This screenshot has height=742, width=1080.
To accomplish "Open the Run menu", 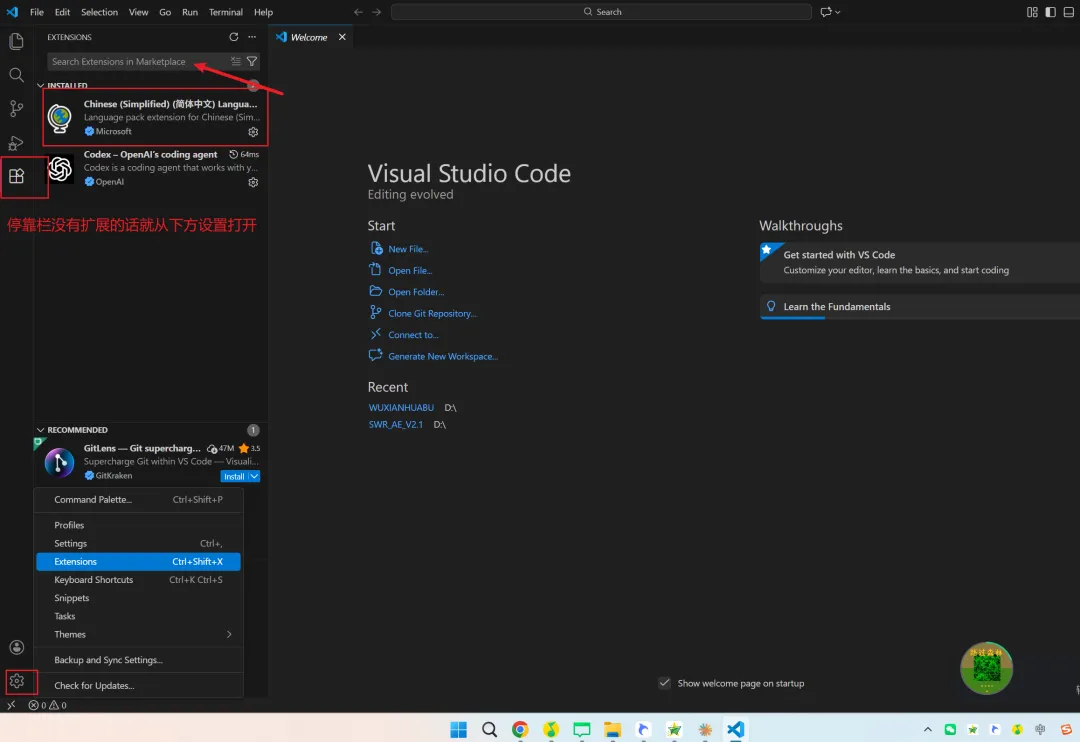I will [189, 12].
